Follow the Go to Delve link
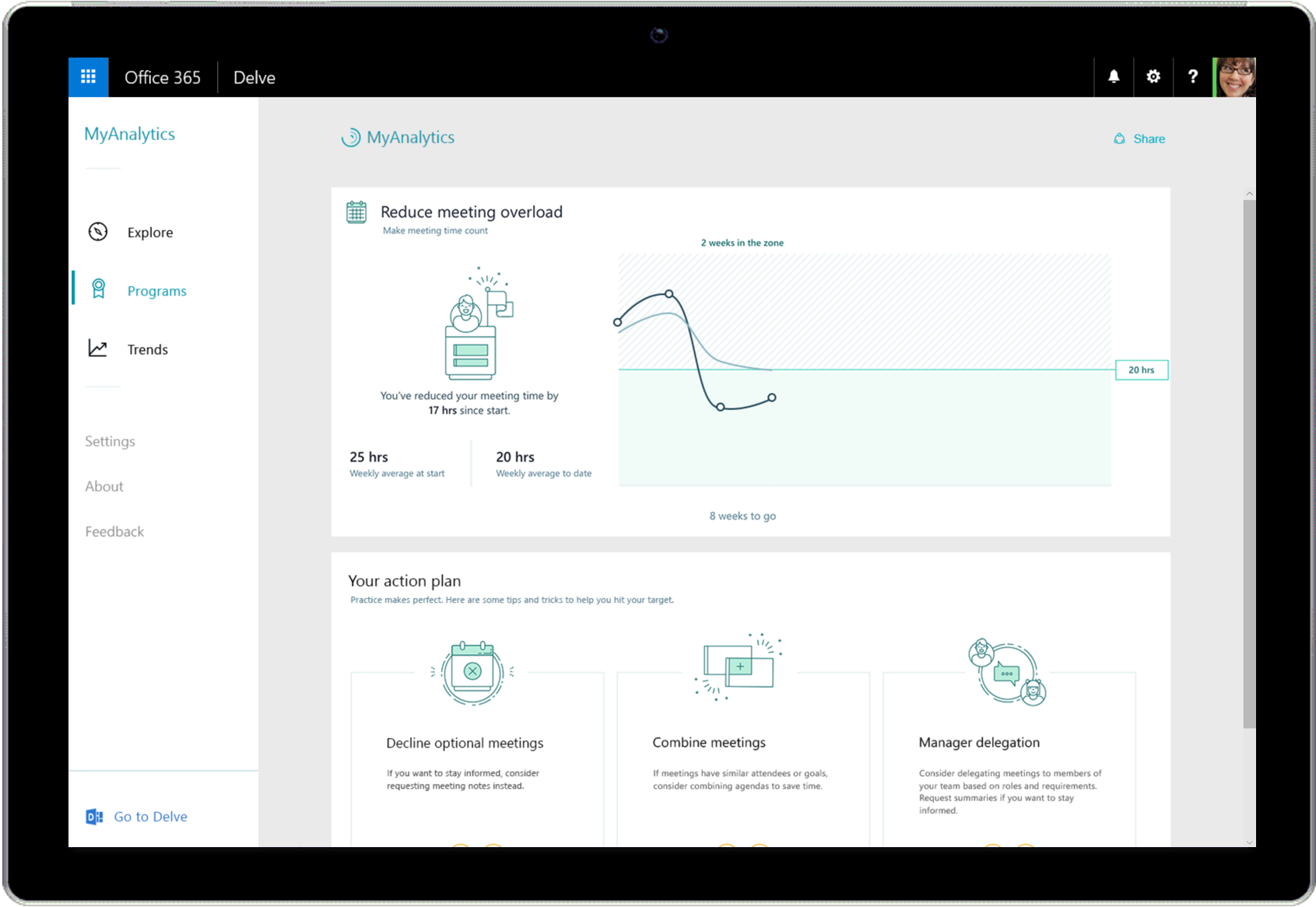Screen dimensions: 1316x907 [x=150, y=816]
